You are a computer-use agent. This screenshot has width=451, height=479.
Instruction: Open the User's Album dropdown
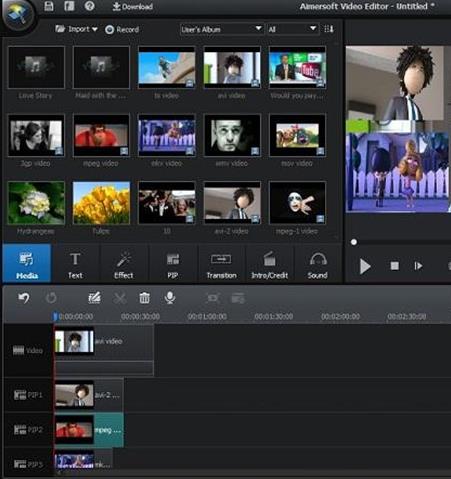[222, 29]
